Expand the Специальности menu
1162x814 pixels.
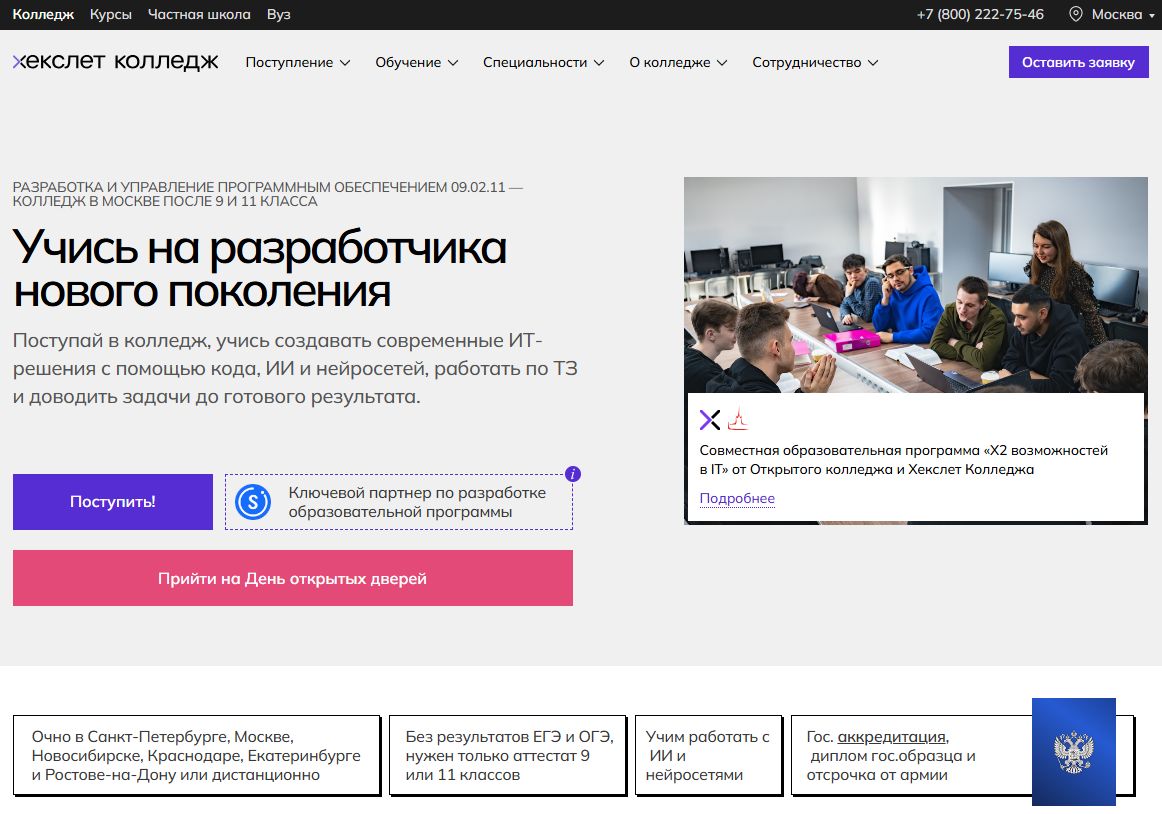(543, 62)
